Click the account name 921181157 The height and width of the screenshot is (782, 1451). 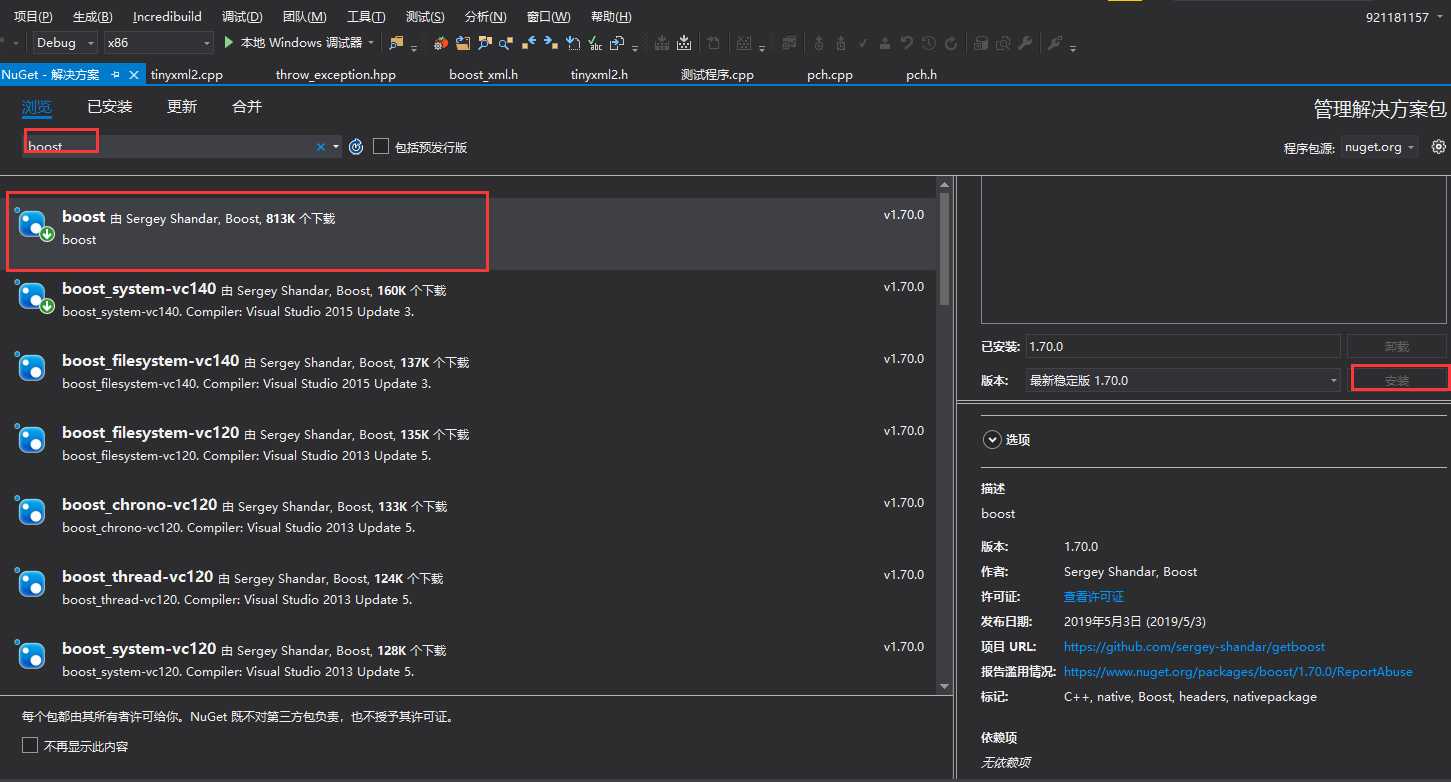[1397, 17]
